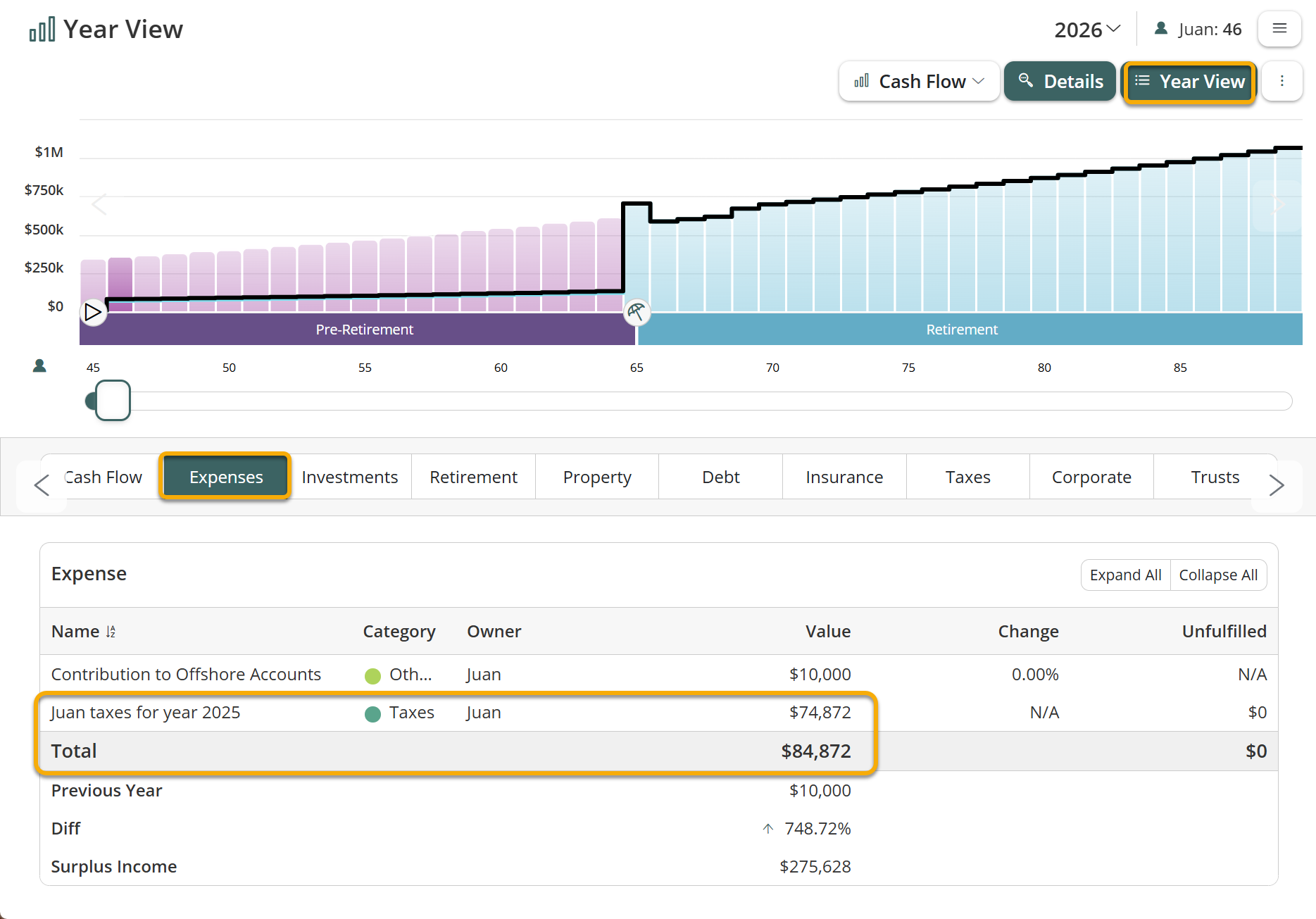This screenshot has width=1316, height=919.
Task: Click the Expand All button
Action: click(x=1125, y=575)
